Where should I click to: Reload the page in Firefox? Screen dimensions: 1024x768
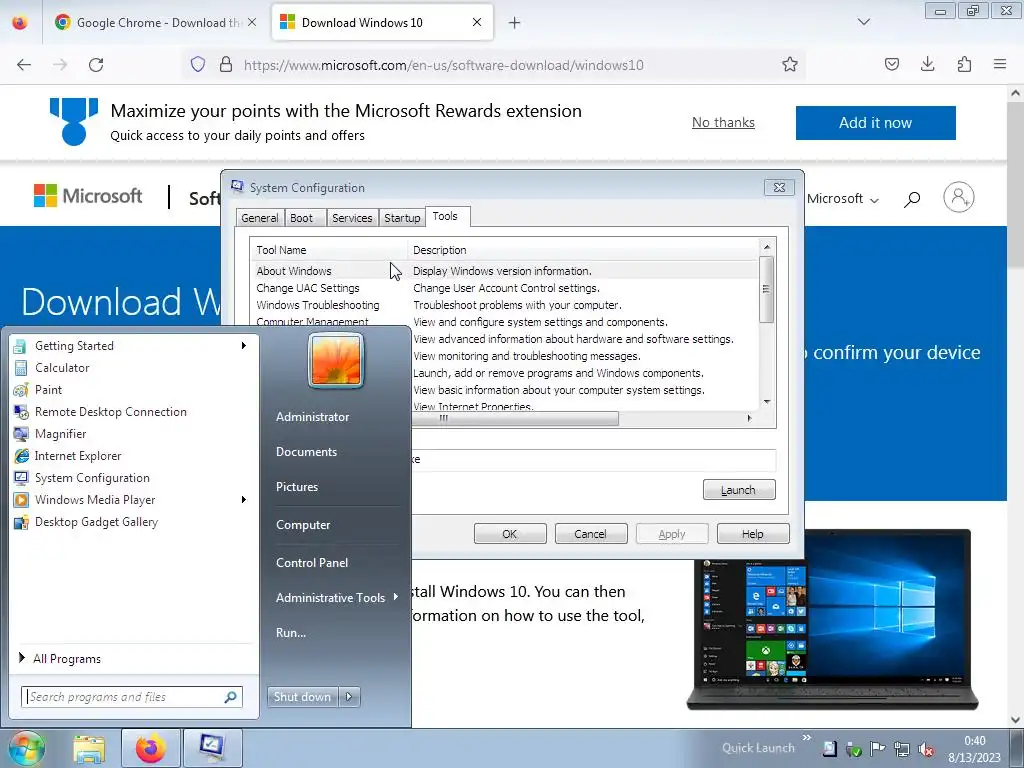coord(96,65)
